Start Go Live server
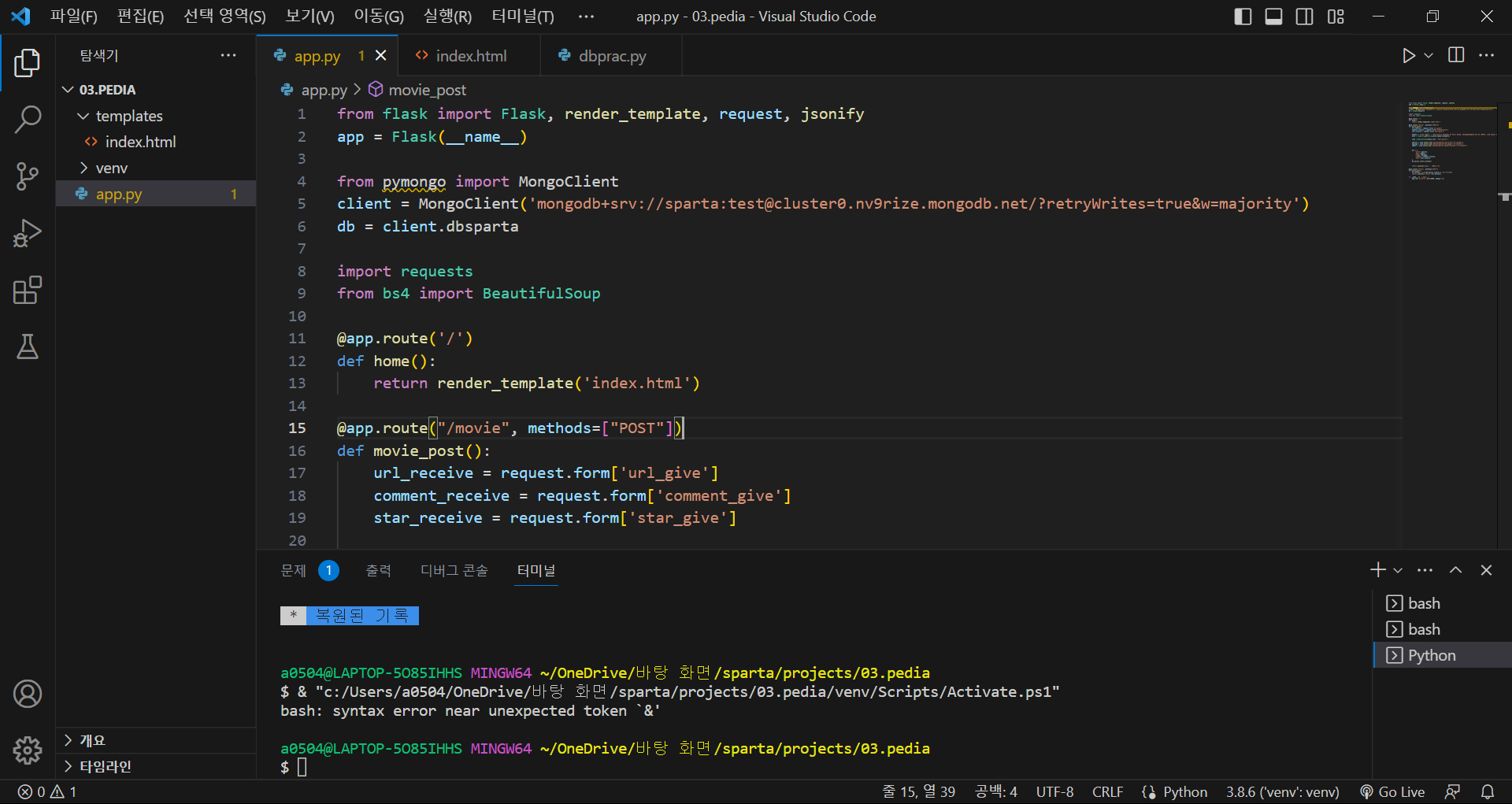This screenshot has width=1512, height=804. [1392, 792]
